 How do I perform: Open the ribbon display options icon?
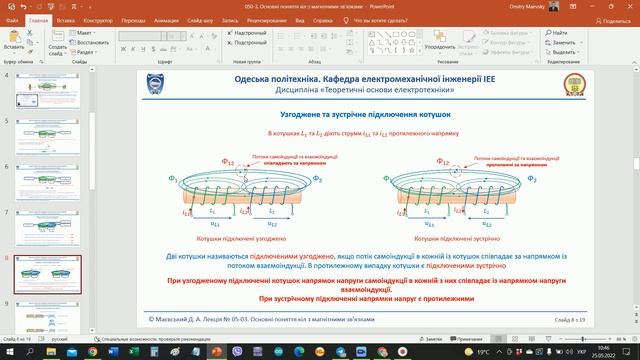click(573, 7)
